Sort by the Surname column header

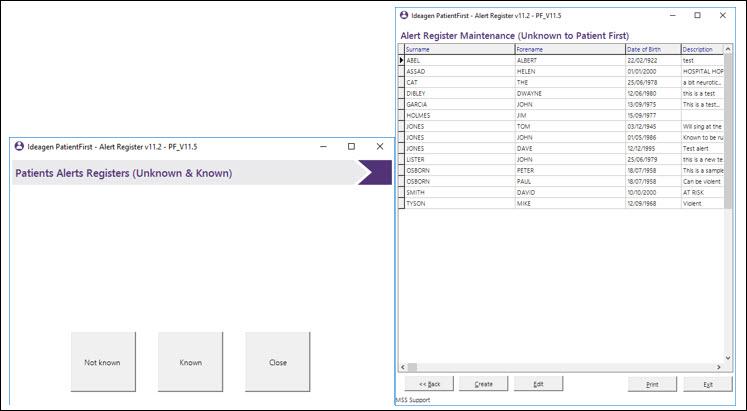[460, 49]
